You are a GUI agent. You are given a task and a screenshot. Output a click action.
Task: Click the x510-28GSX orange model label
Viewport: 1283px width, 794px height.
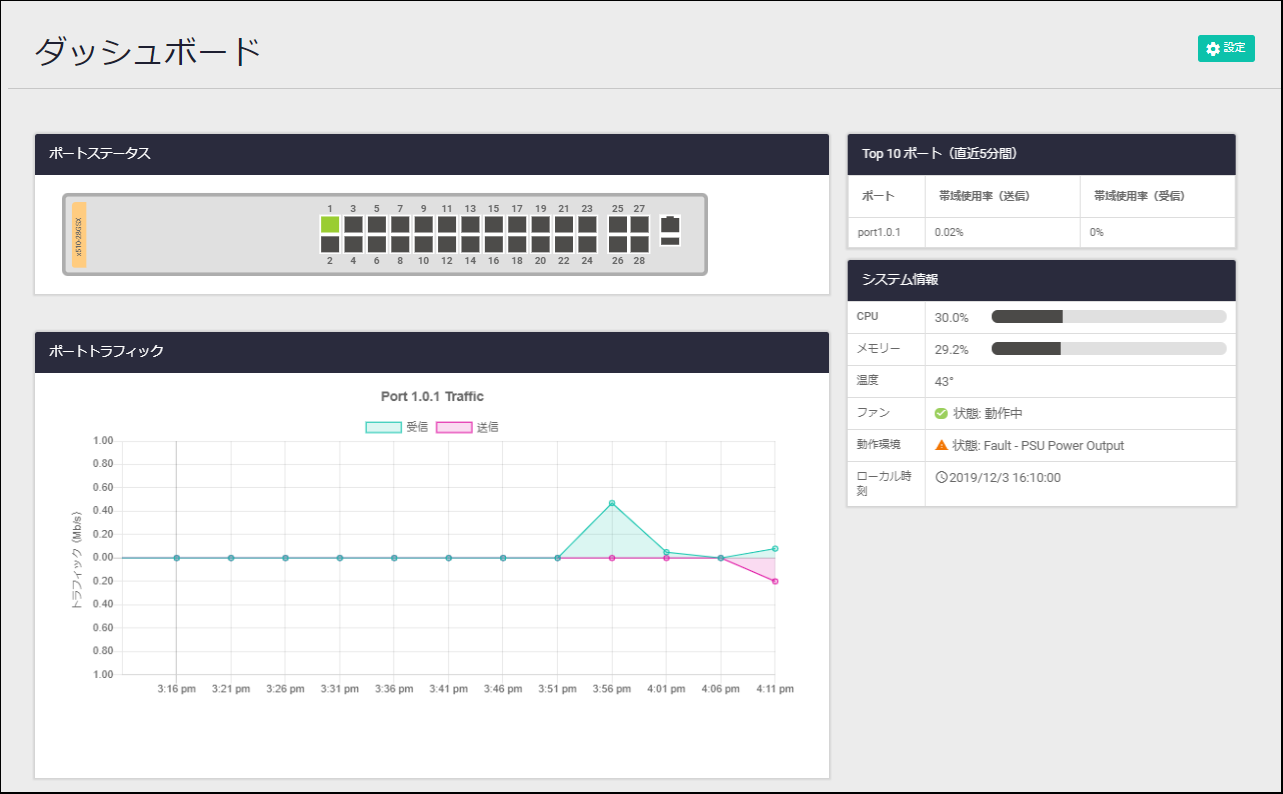79,235
